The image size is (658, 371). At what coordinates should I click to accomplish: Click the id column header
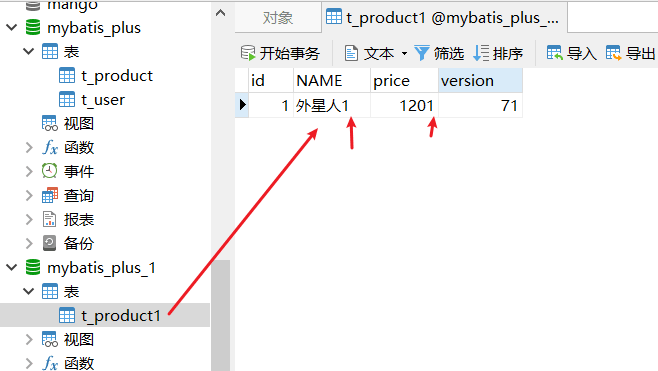pyautogui.click(x=271, y=80)
